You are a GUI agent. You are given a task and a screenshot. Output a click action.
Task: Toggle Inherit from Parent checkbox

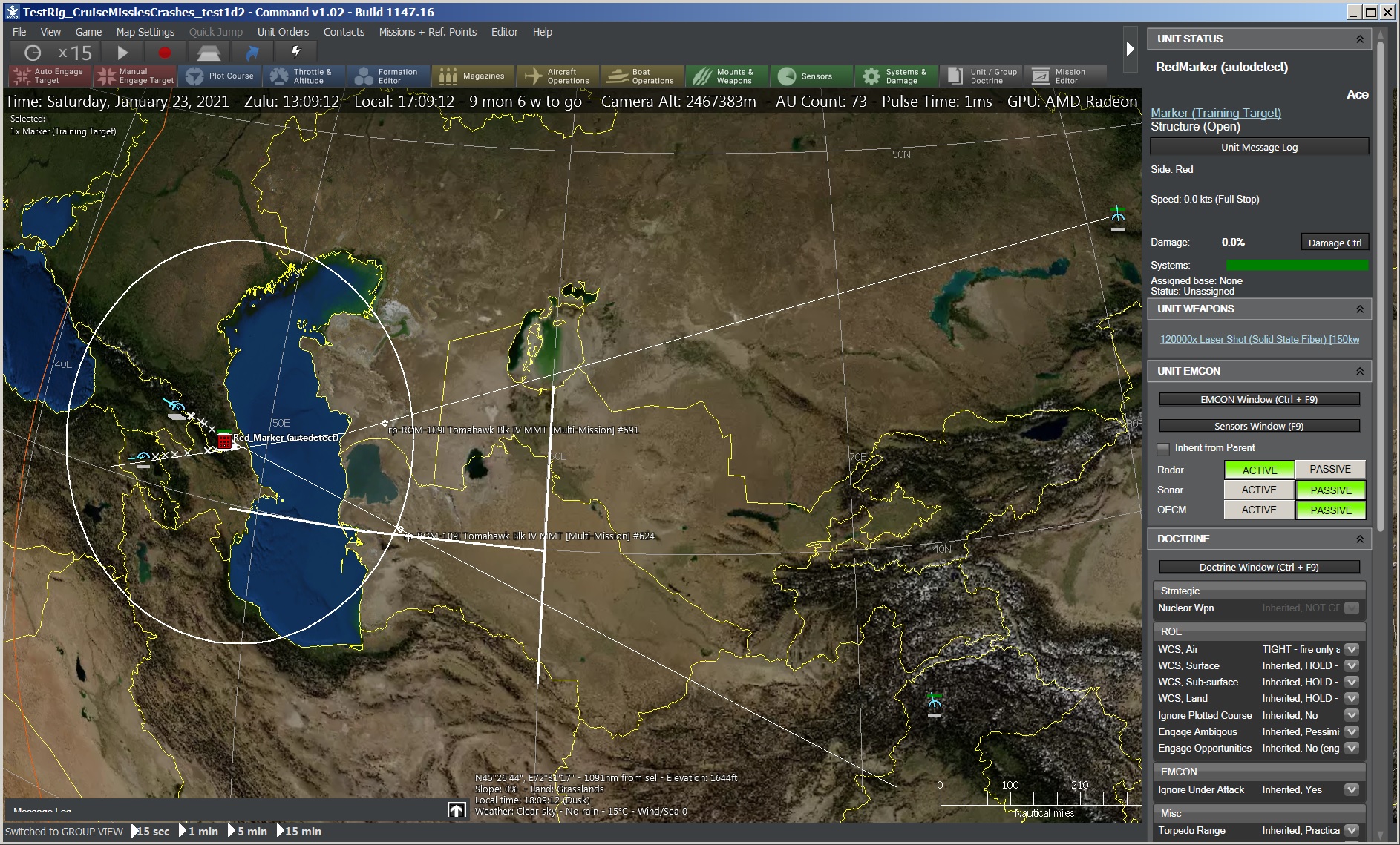click(x=1163, y=448)
